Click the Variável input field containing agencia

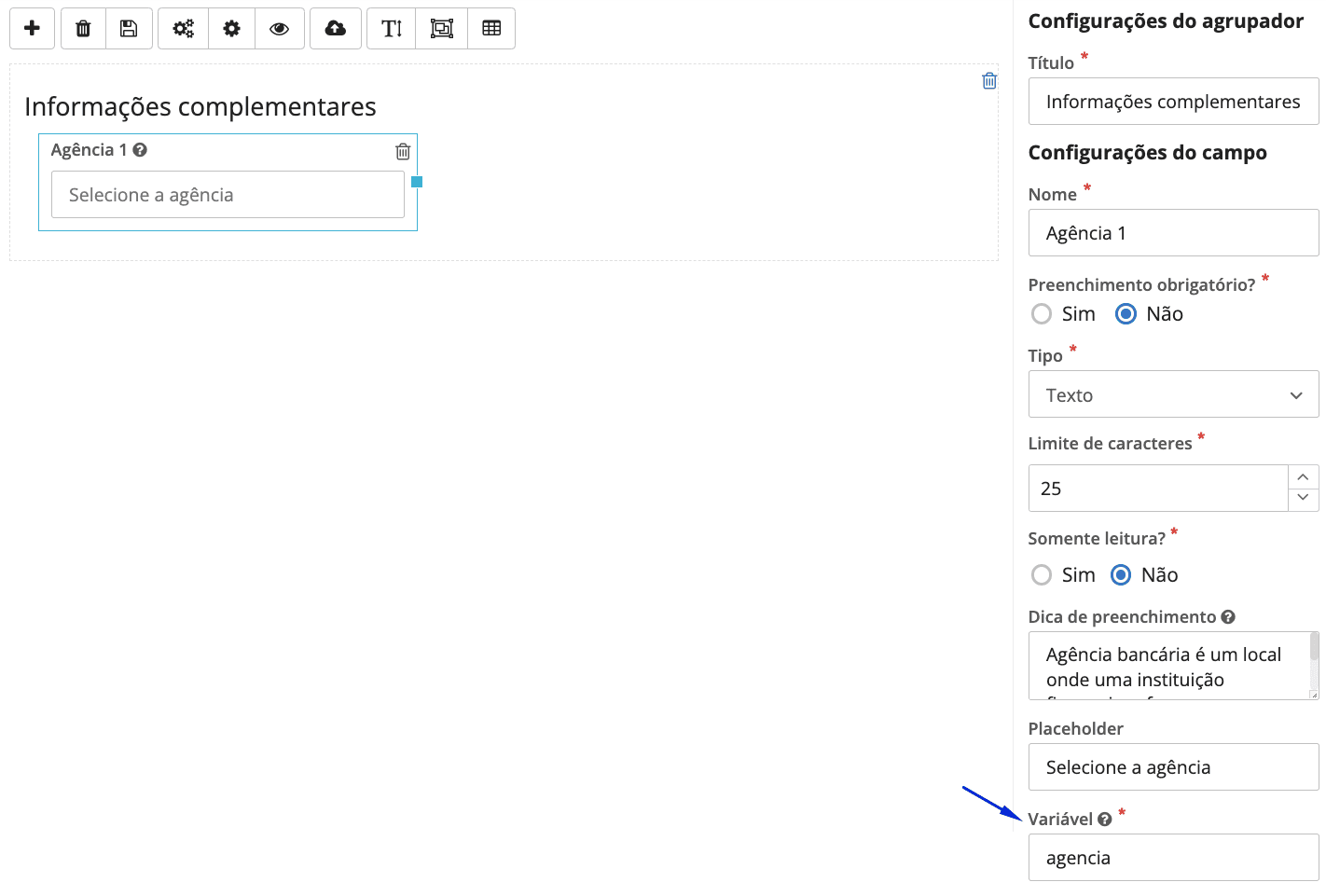[1173, 858]
